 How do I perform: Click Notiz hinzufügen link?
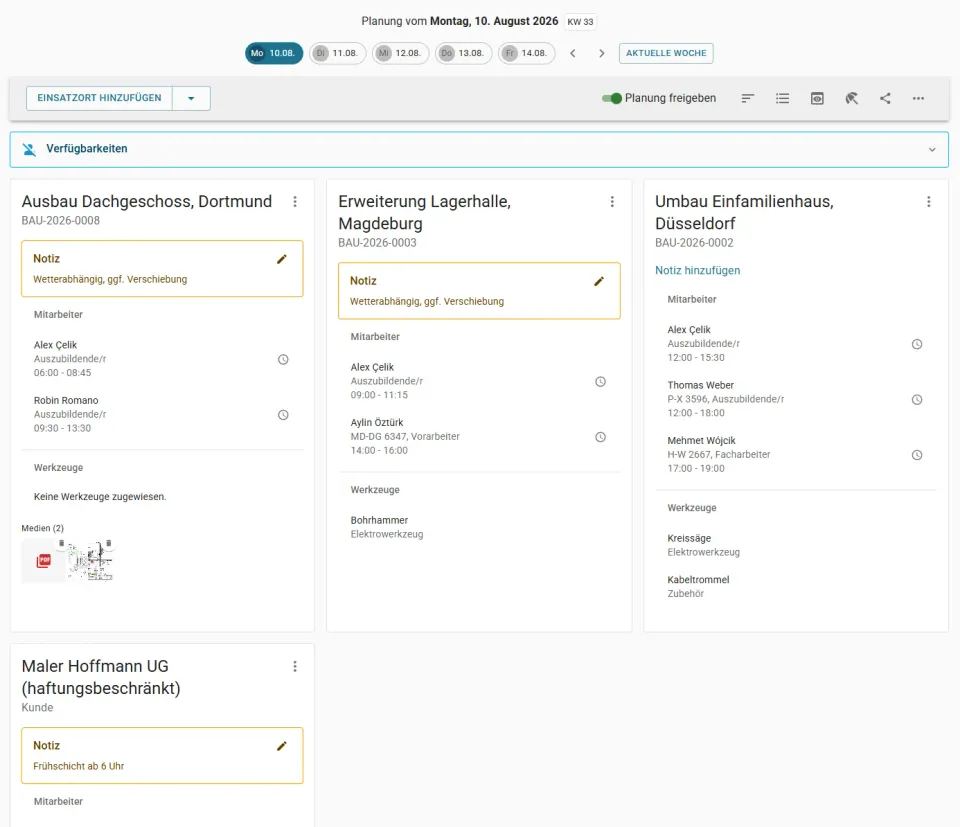(x=697, y=271)
